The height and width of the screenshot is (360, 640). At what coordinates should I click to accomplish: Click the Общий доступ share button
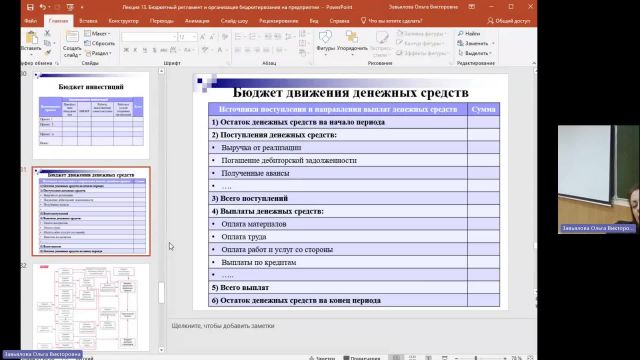pos(509,21)
